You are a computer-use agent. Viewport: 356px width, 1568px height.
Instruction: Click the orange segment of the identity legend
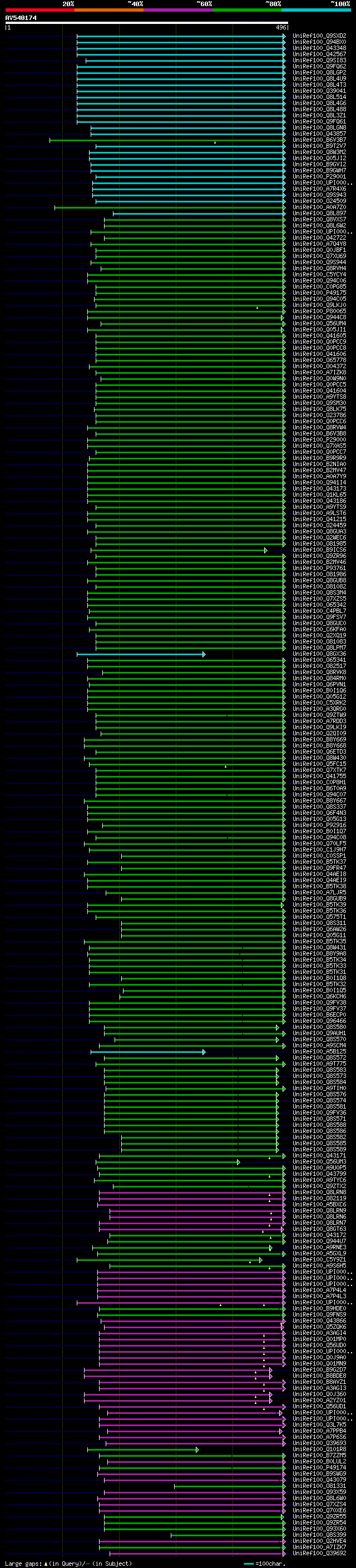(109, 10)
